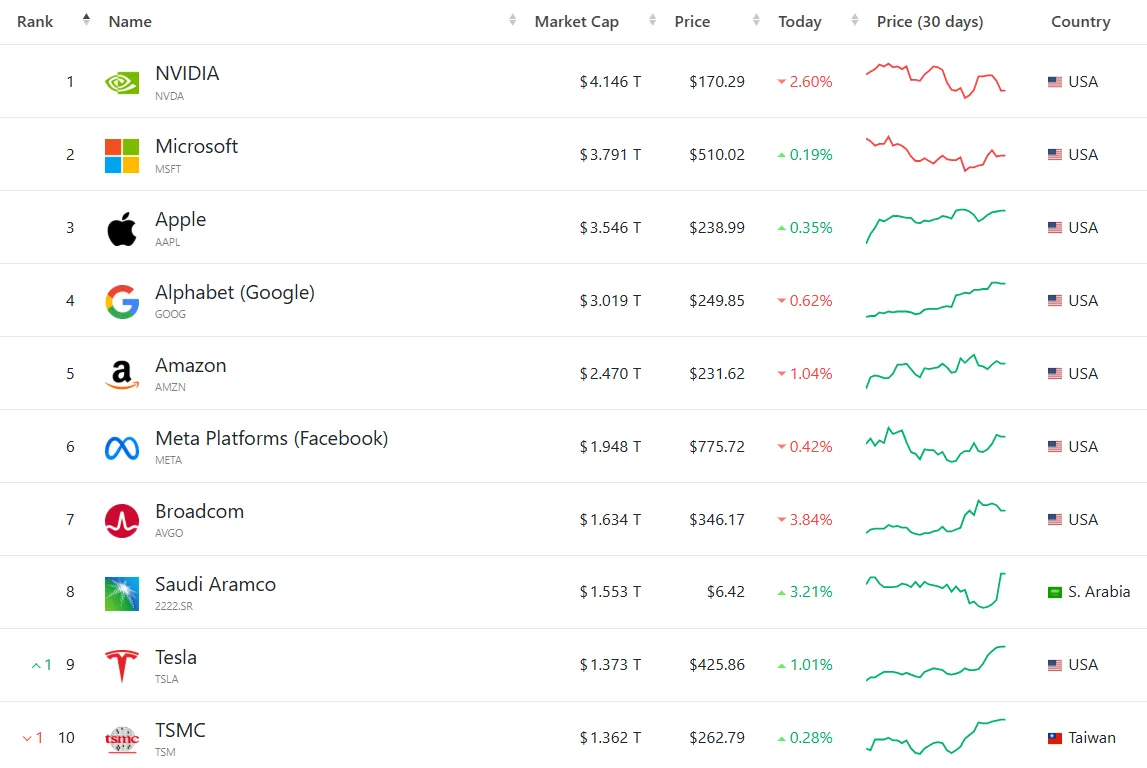This screenshot has height=768, width=1147.
Task: Sort table using Name column sort arrows
Action: point(512,20)
